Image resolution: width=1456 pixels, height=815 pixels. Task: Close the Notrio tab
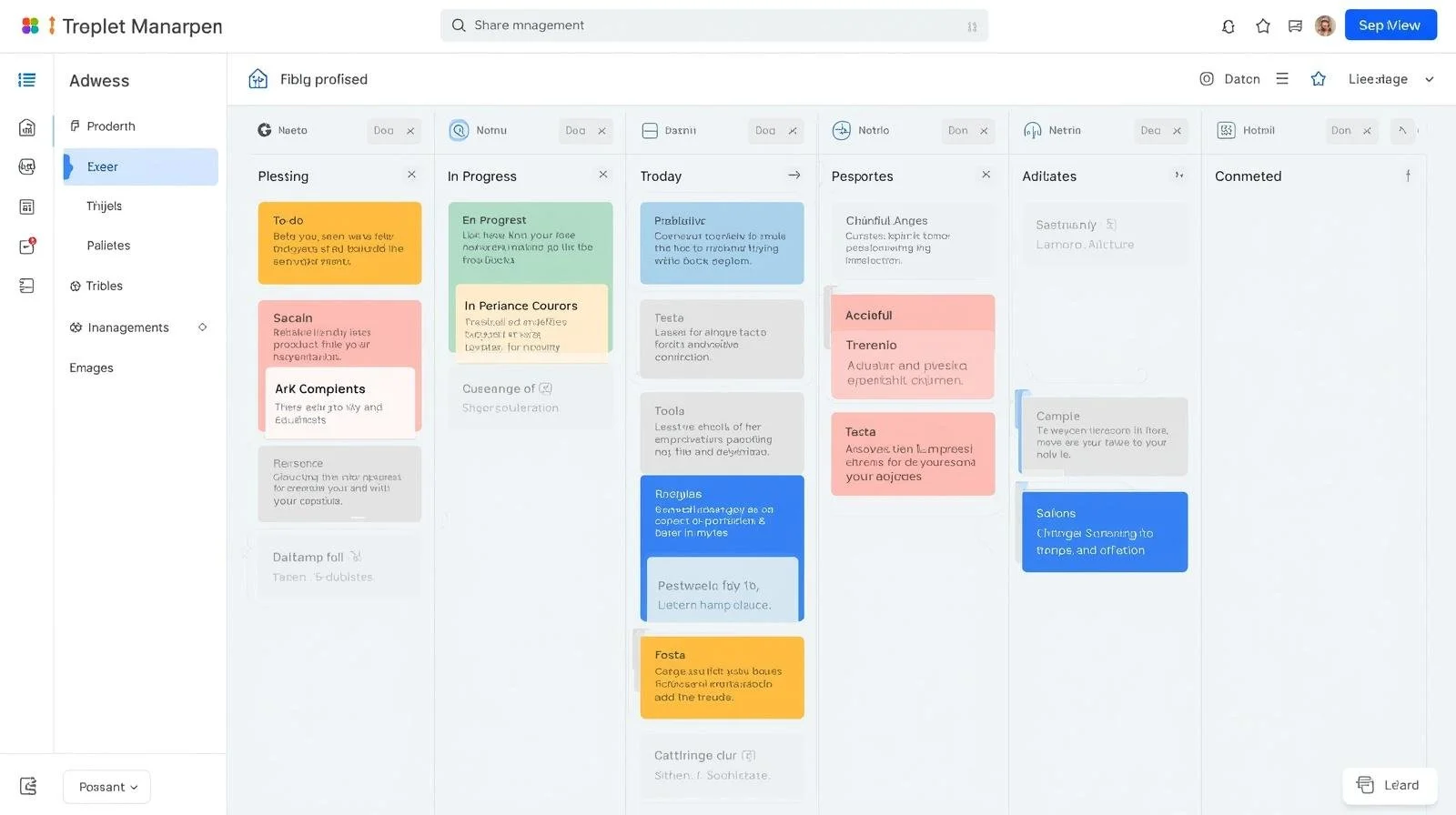coord(984,131)
